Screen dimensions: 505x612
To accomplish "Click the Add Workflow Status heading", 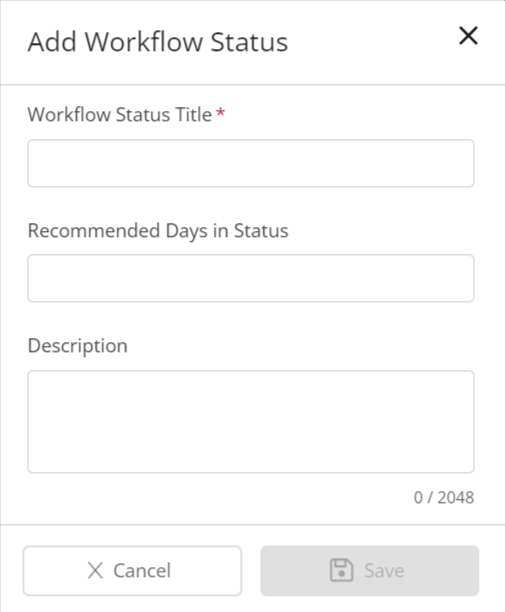I will point(158,41).
